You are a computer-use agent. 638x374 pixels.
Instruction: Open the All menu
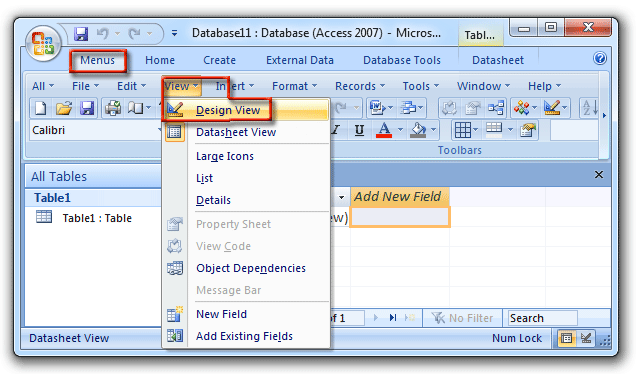click(43, 86)
